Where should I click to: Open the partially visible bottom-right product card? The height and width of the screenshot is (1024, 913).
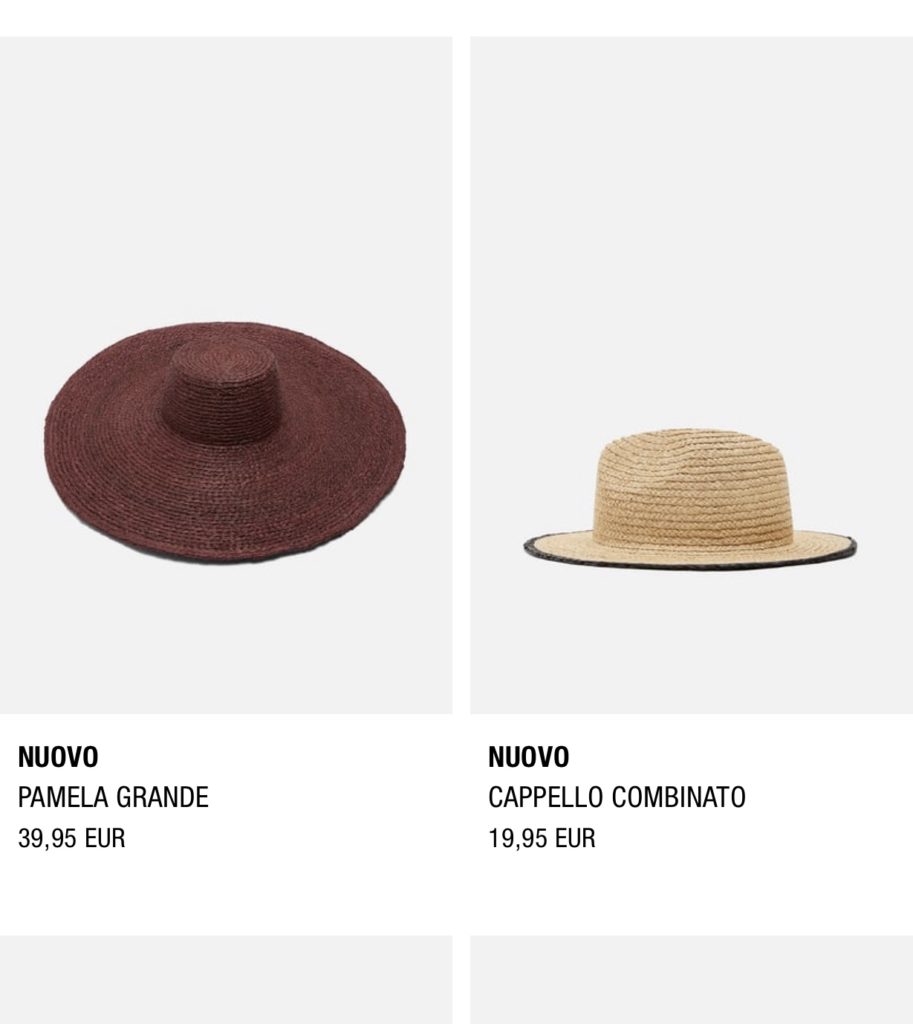point(692,980)
